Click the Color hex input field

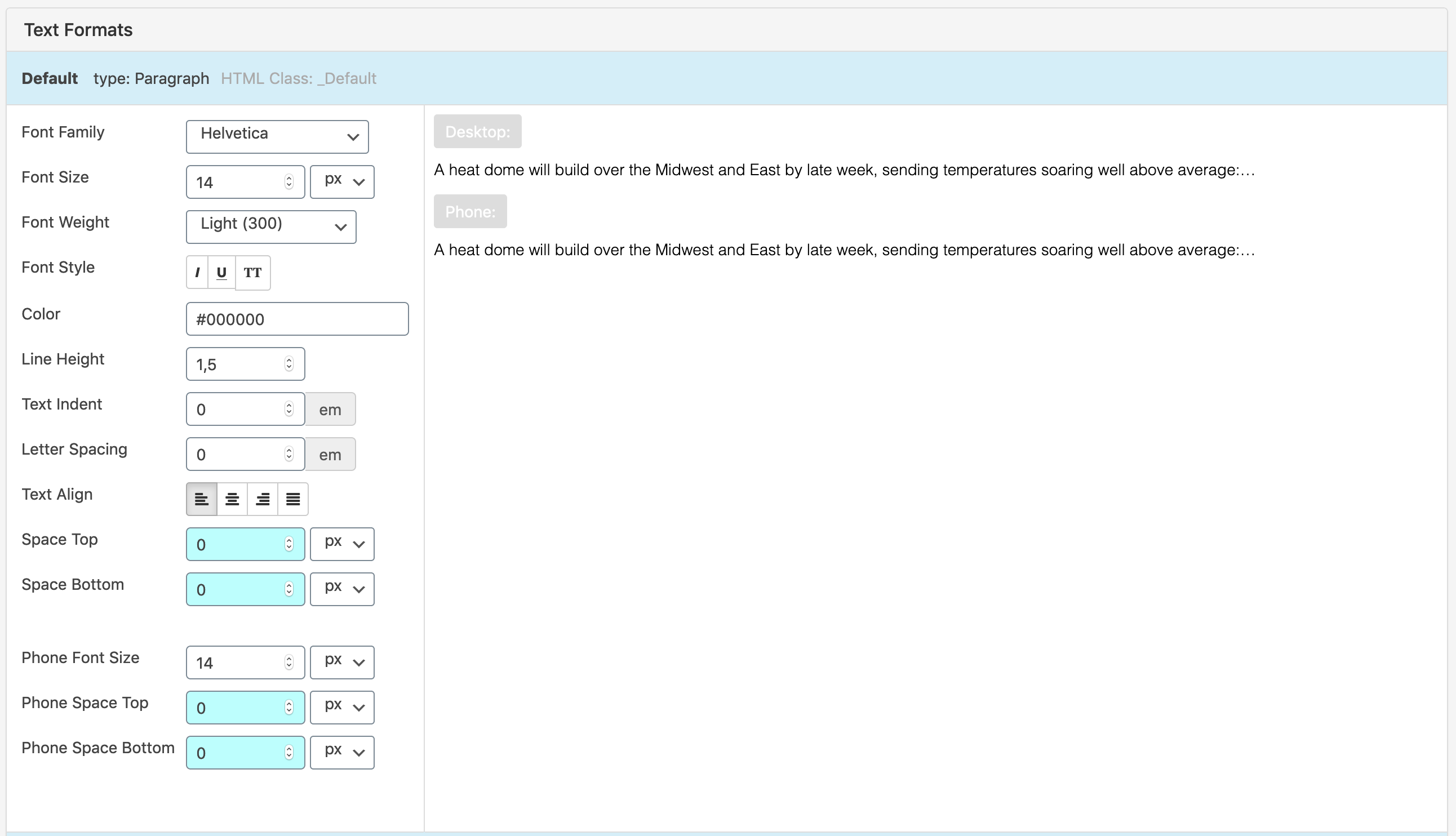coord(297,319)
